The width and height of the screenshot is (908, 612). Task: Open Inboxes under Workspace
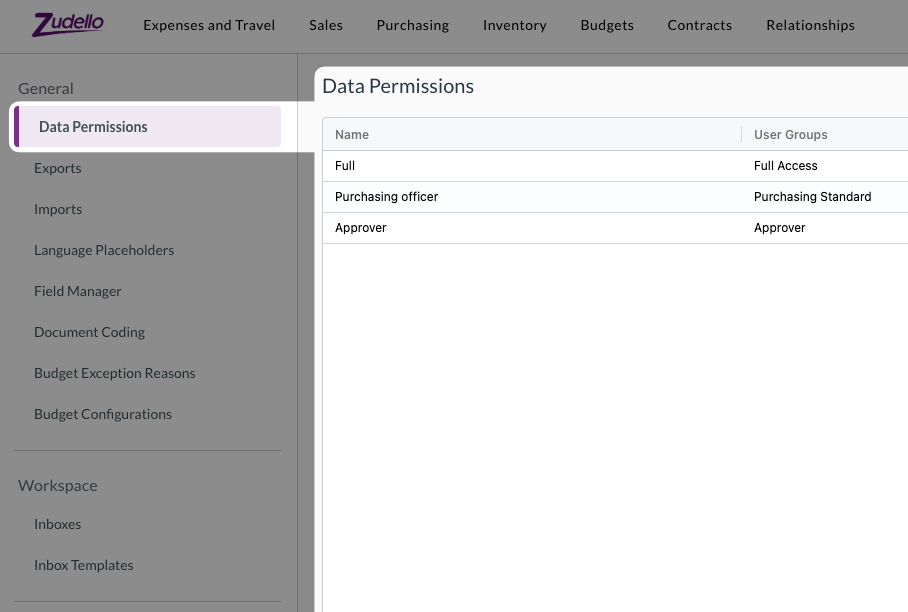pyautogui.click(x=57, y=524)
